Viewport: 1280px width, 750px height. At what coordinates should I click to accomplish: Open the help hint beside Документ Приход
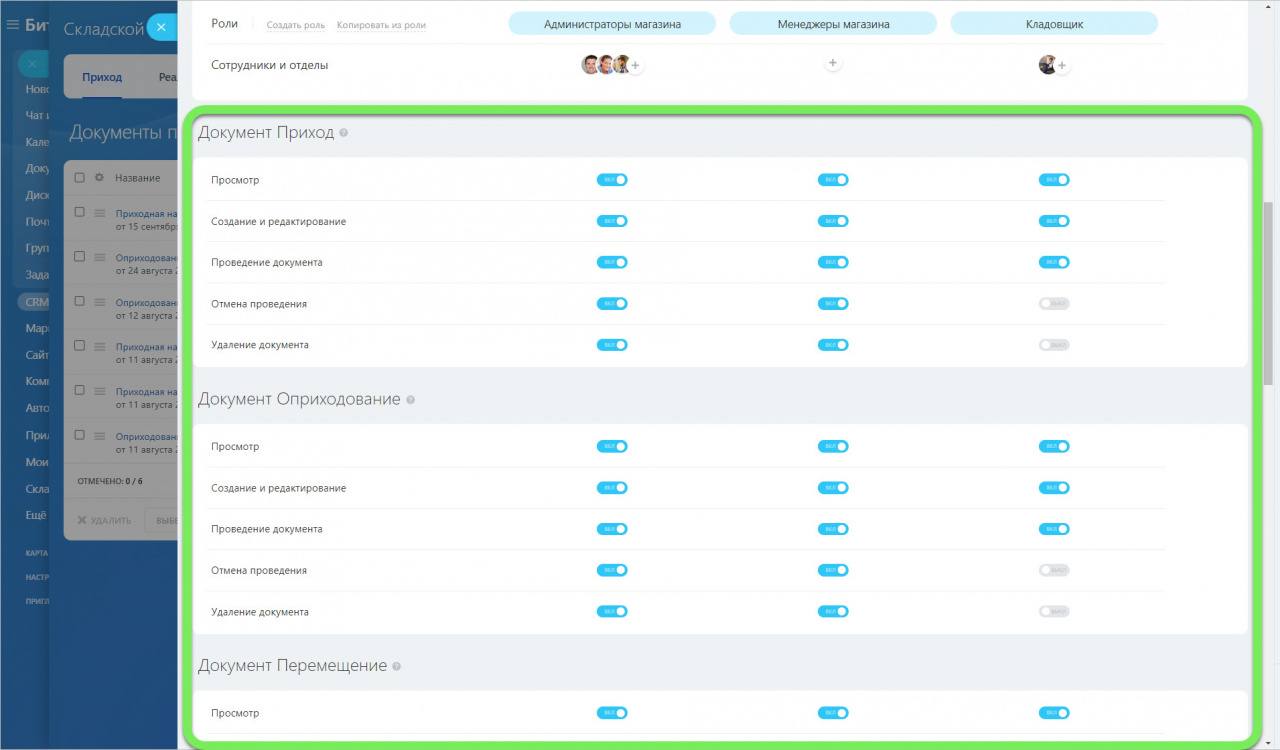[x=344, y=133]
